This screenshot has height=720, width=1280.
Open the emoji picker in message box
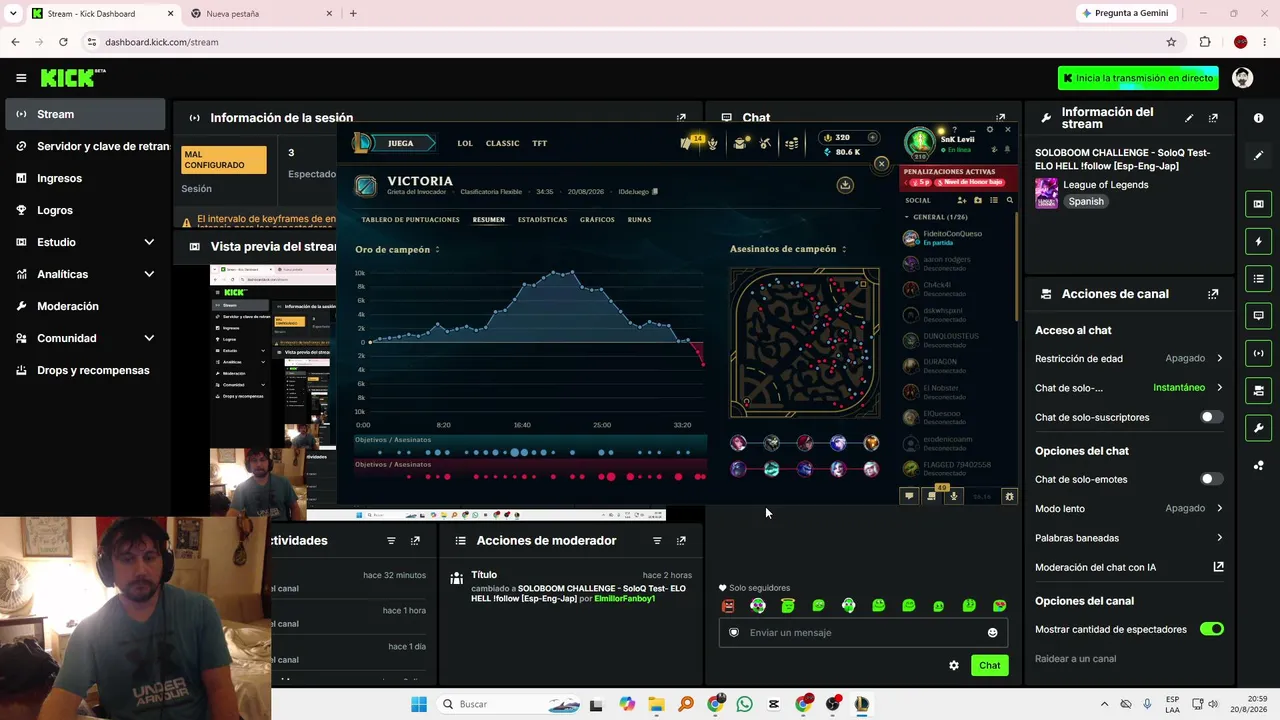(992, 632)
